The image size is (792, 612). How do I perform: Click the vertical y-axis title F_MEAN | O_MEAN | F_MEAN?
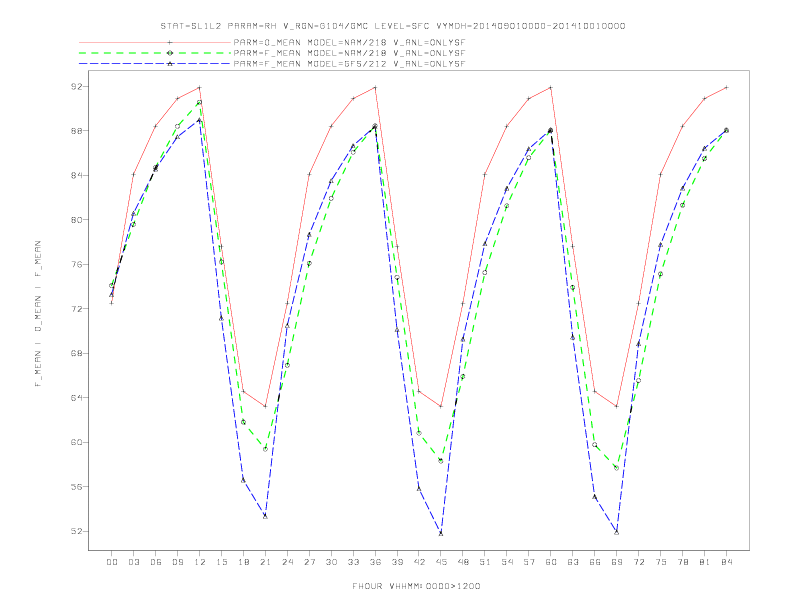(38, 314)
